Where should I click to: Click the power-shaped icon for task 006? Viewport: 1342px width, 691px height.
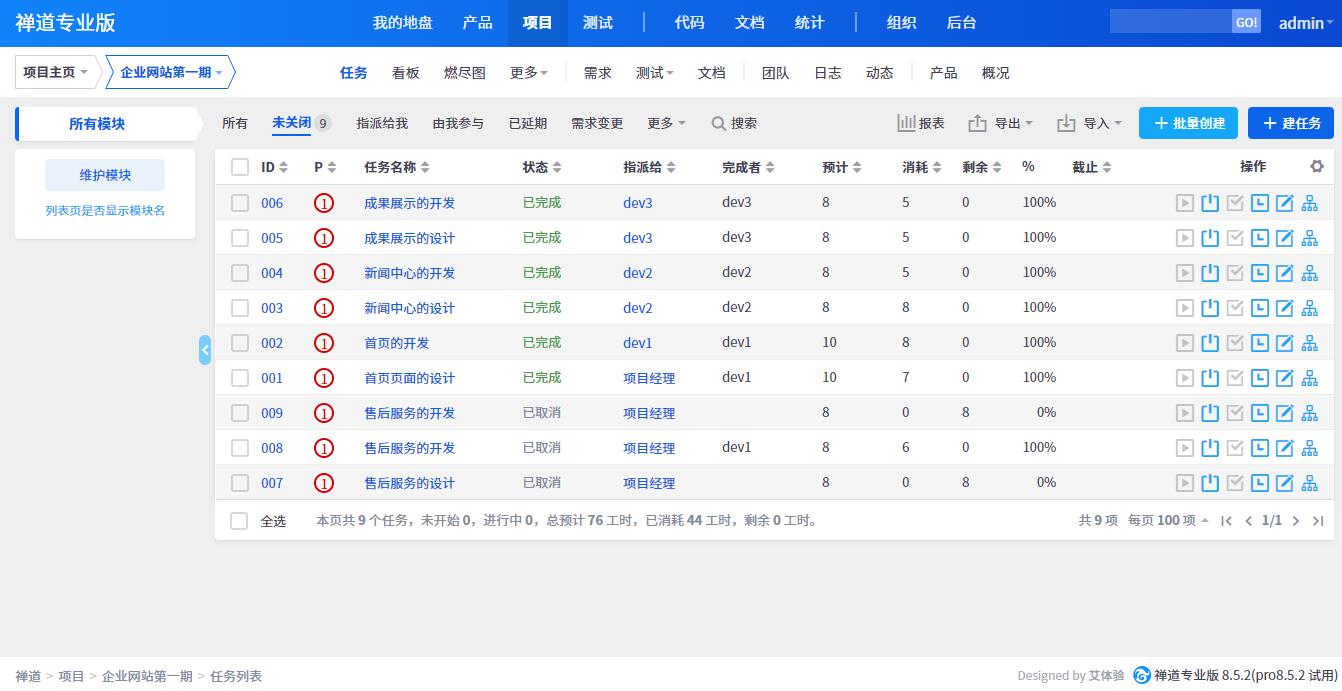1210,203
